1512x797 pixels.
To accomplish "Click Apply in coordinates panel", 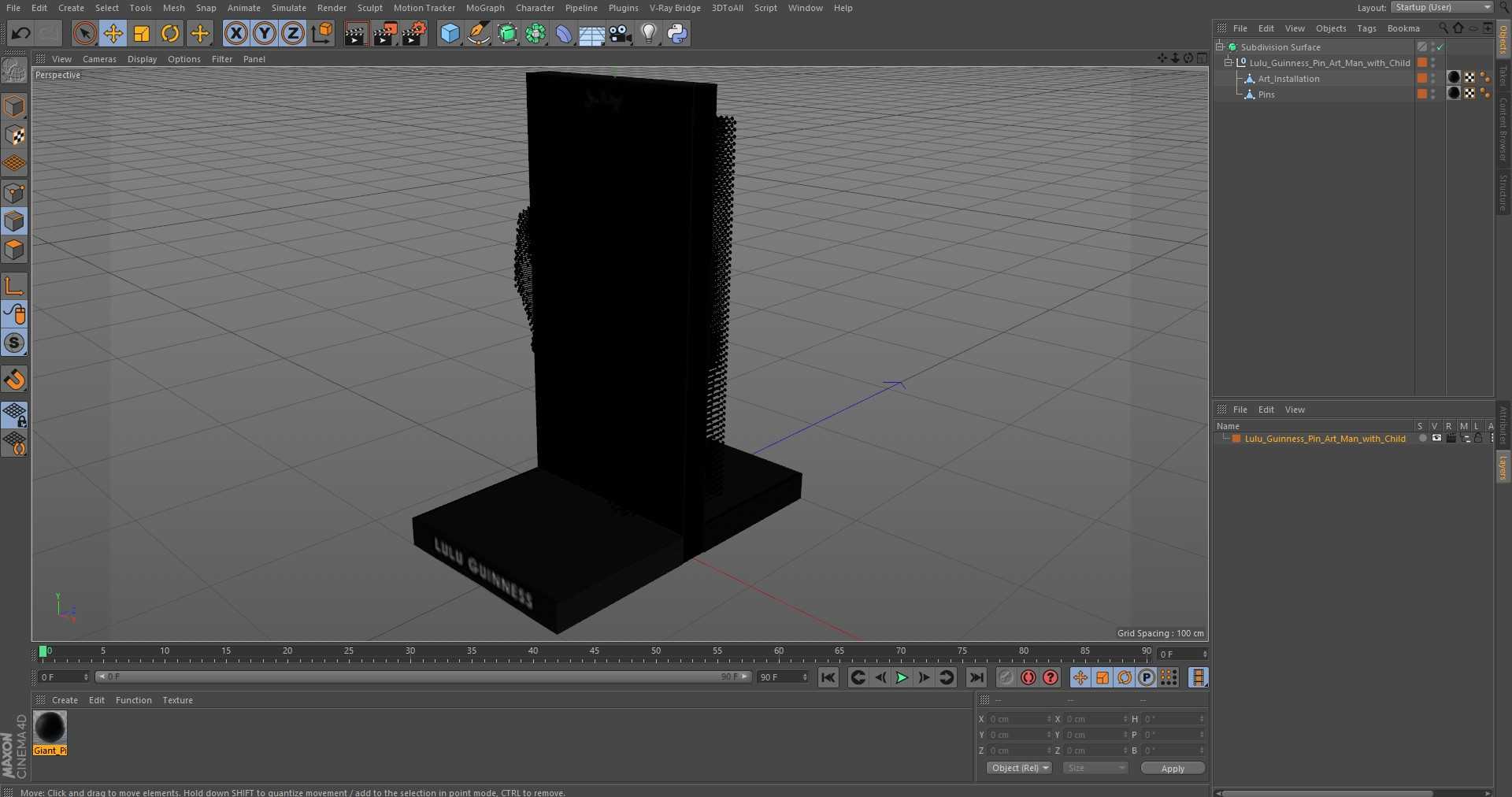I will click(1173, 768).
